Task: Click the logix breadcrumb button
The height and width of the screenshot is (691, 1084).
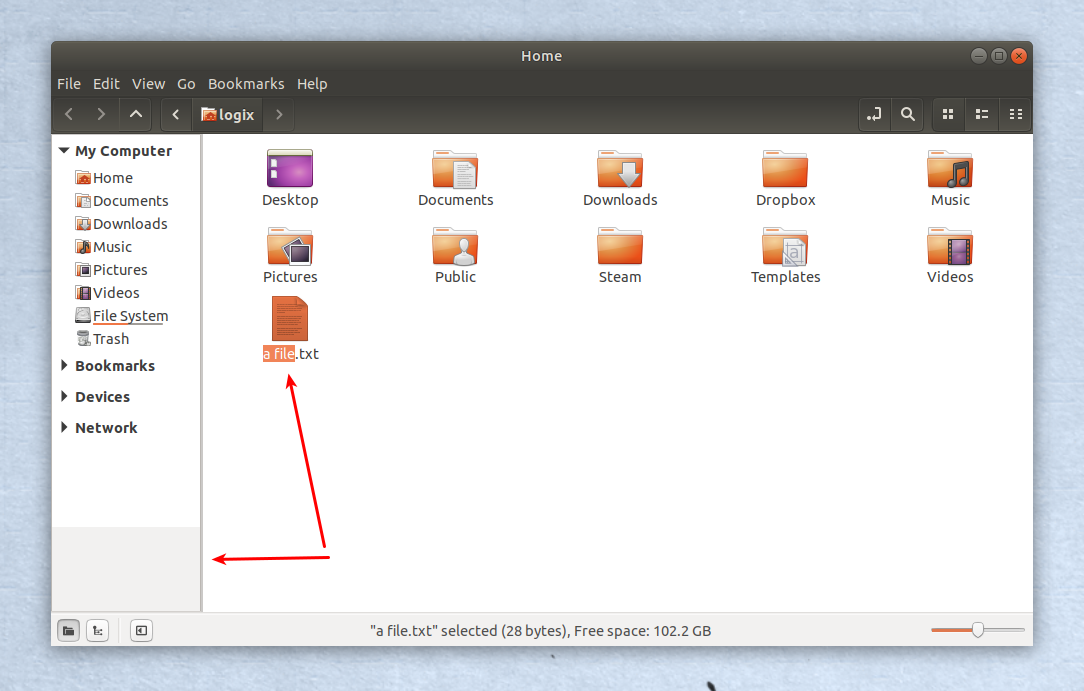Action: [x=227, y=114]
